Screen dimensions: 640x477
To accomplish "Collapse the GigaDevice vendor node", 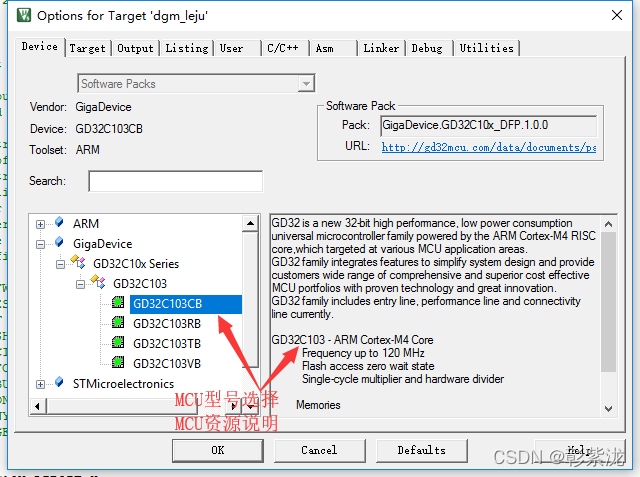I will point(40,244).
